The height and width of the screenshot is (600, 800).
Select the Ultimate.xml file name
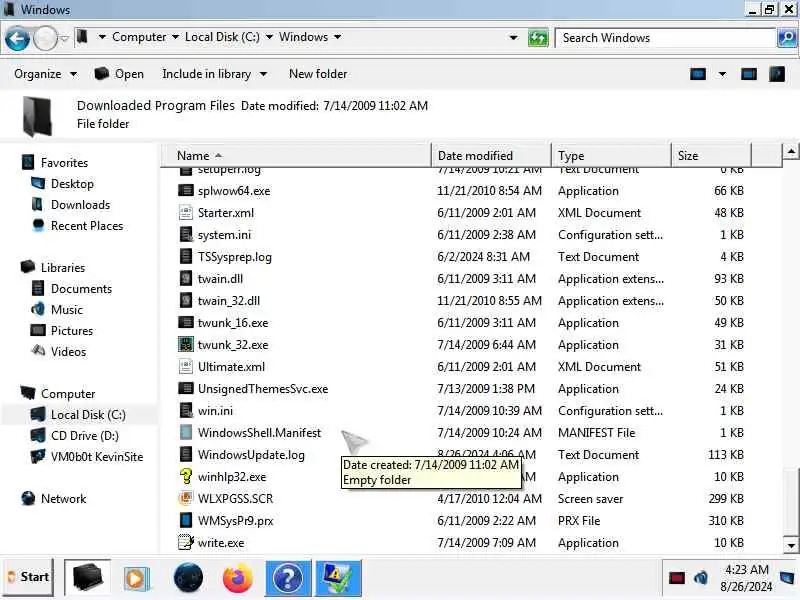(231, 367)
